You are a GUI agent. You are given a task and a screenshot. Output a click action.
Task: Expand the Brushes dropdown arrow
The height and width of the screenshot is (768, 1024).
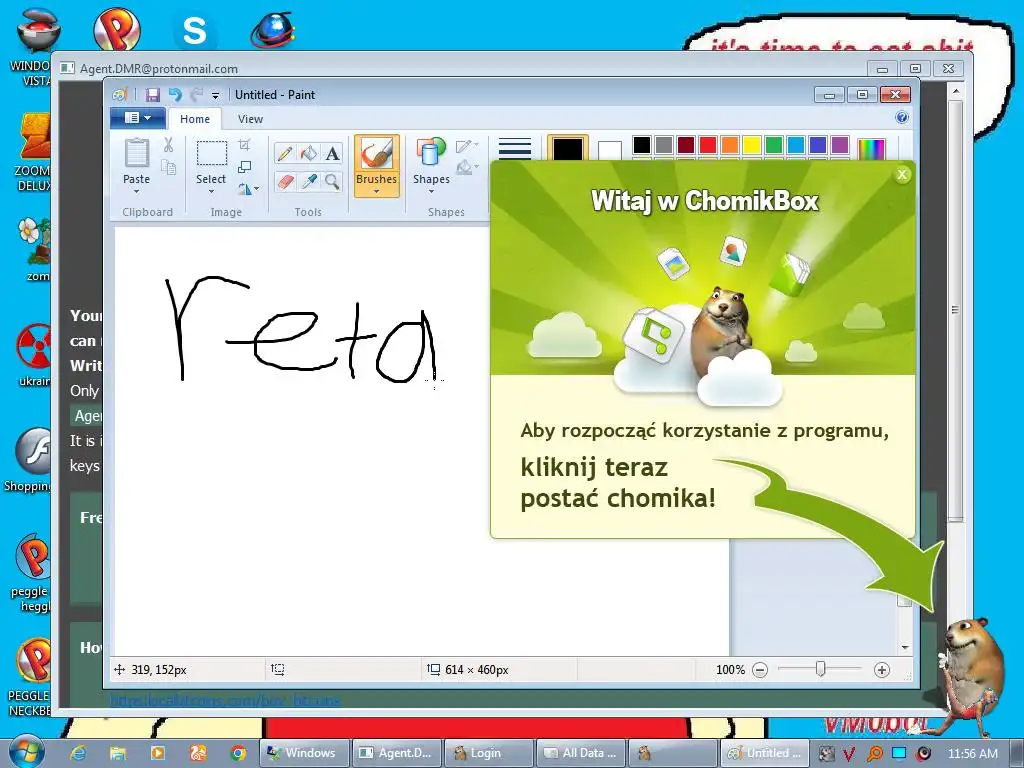(x=376, y=192)
